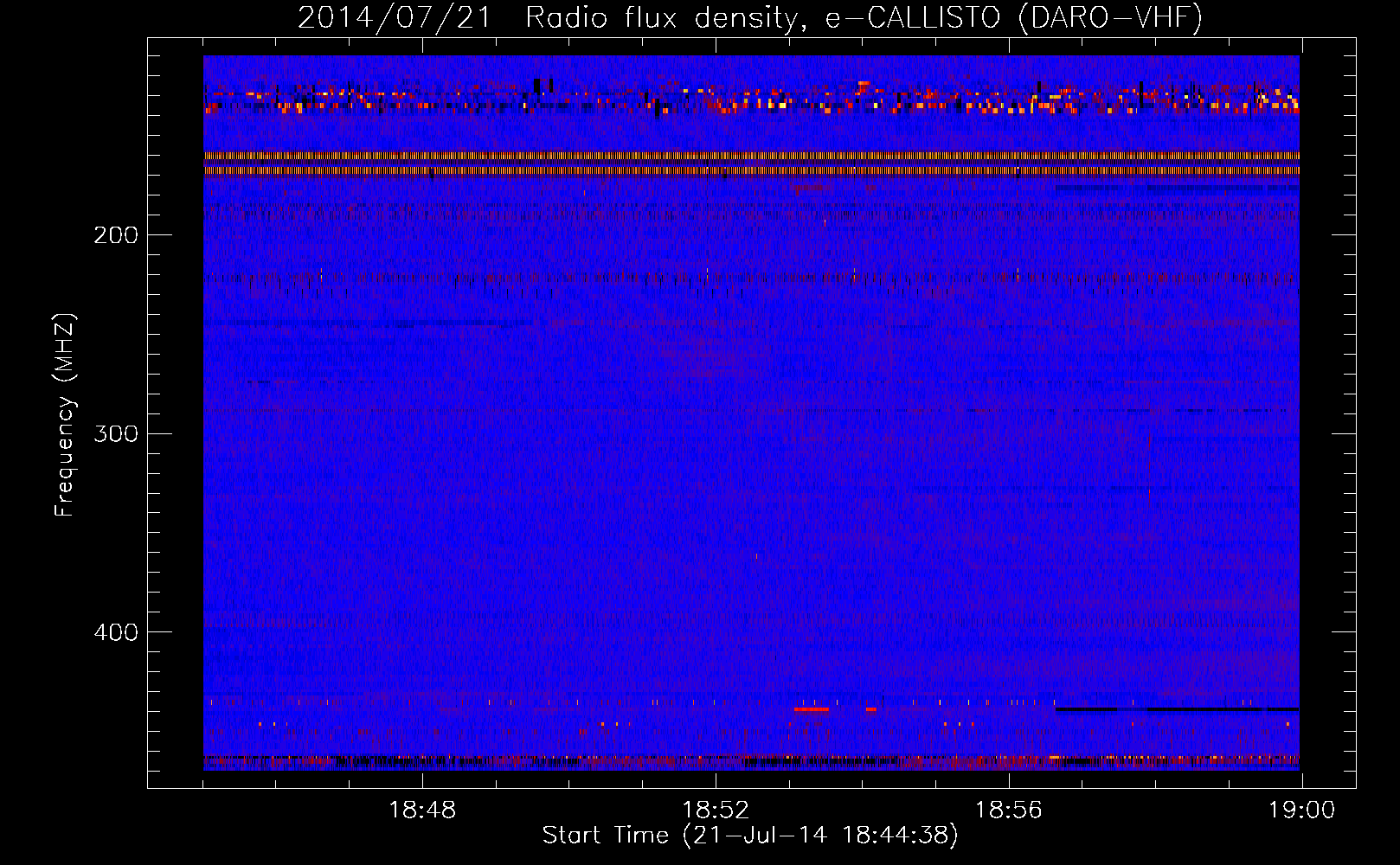Image resolution: width=1400 pixels, height=865 pixels.
Task: Click the 19:00 time tick label
Action: coord(1302,811)
